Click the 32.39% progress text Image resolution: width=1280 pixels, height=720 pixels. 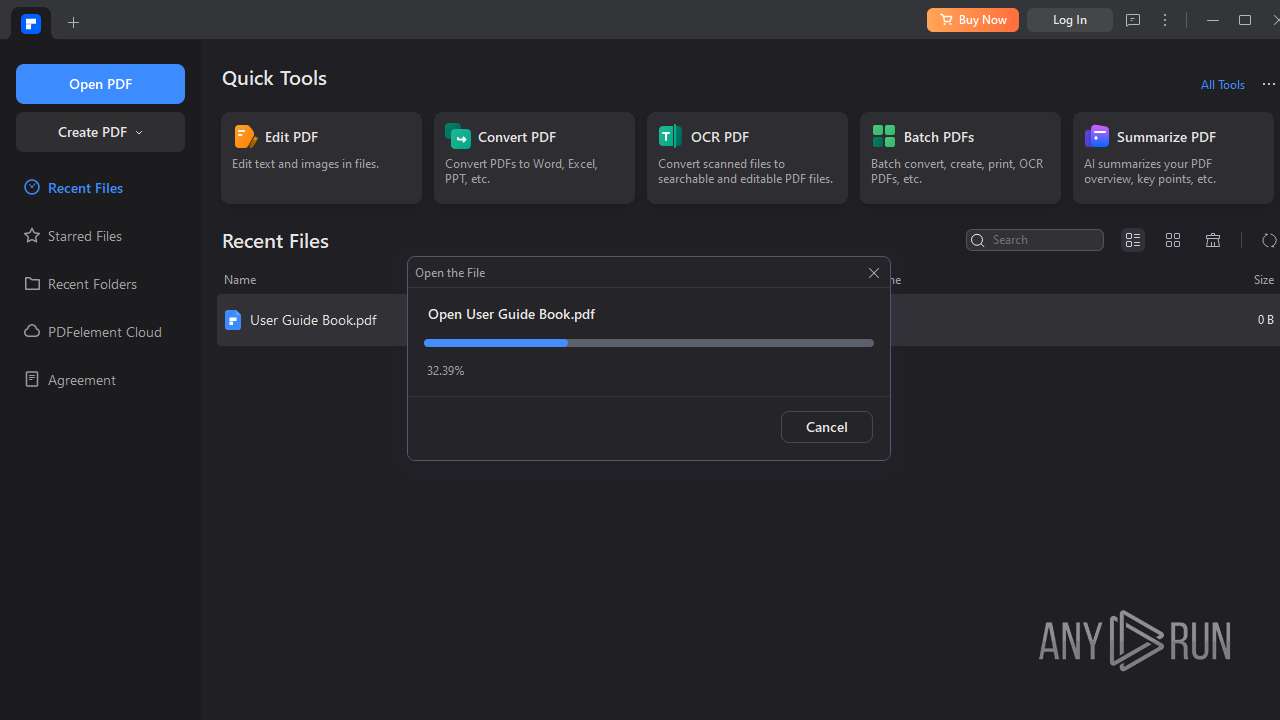(x=445, y=371)
